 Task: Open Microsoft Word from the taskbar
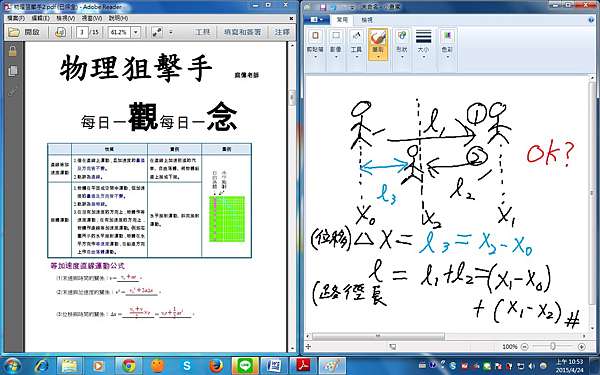tap(274, 366)
